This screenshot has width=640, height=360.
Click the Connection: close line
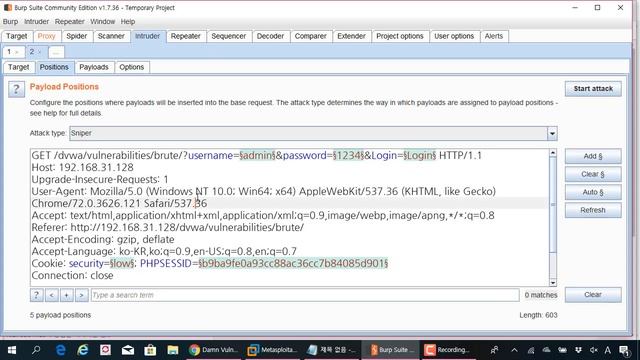72,276
